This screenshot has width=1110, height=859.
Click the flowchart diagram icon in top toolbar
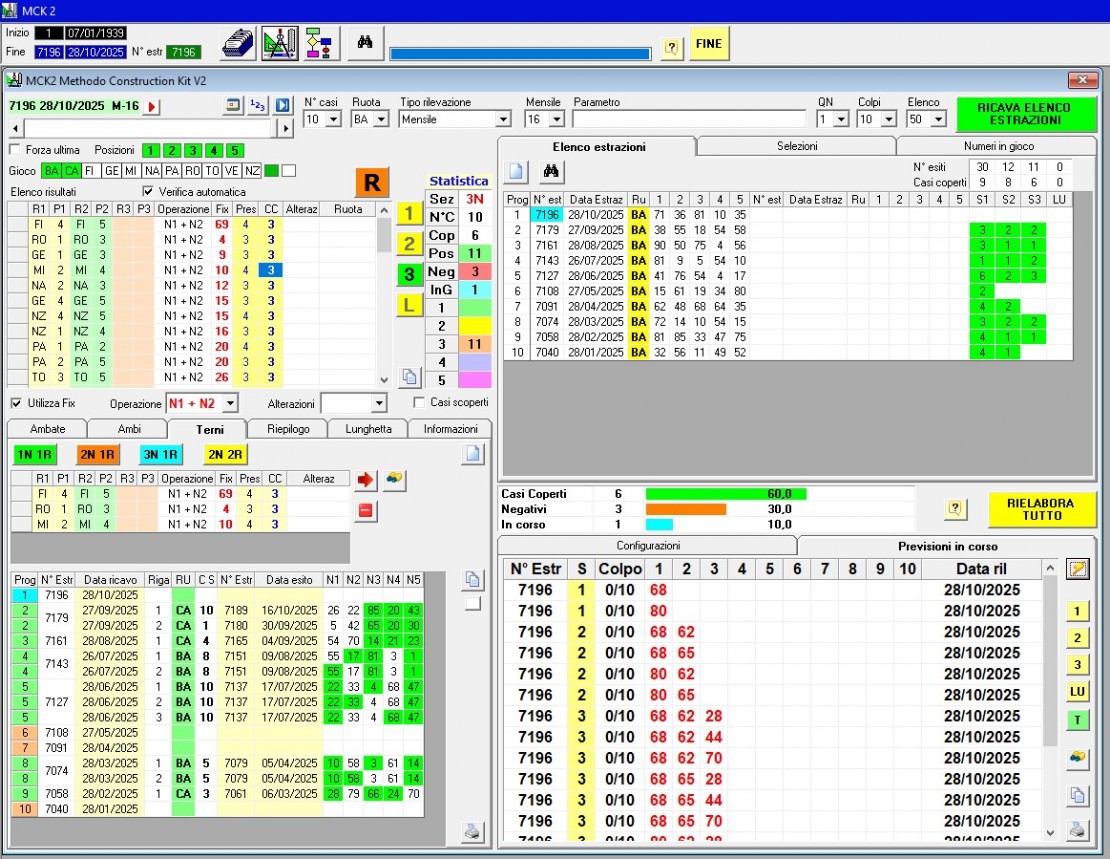click(x=320, y=43)
